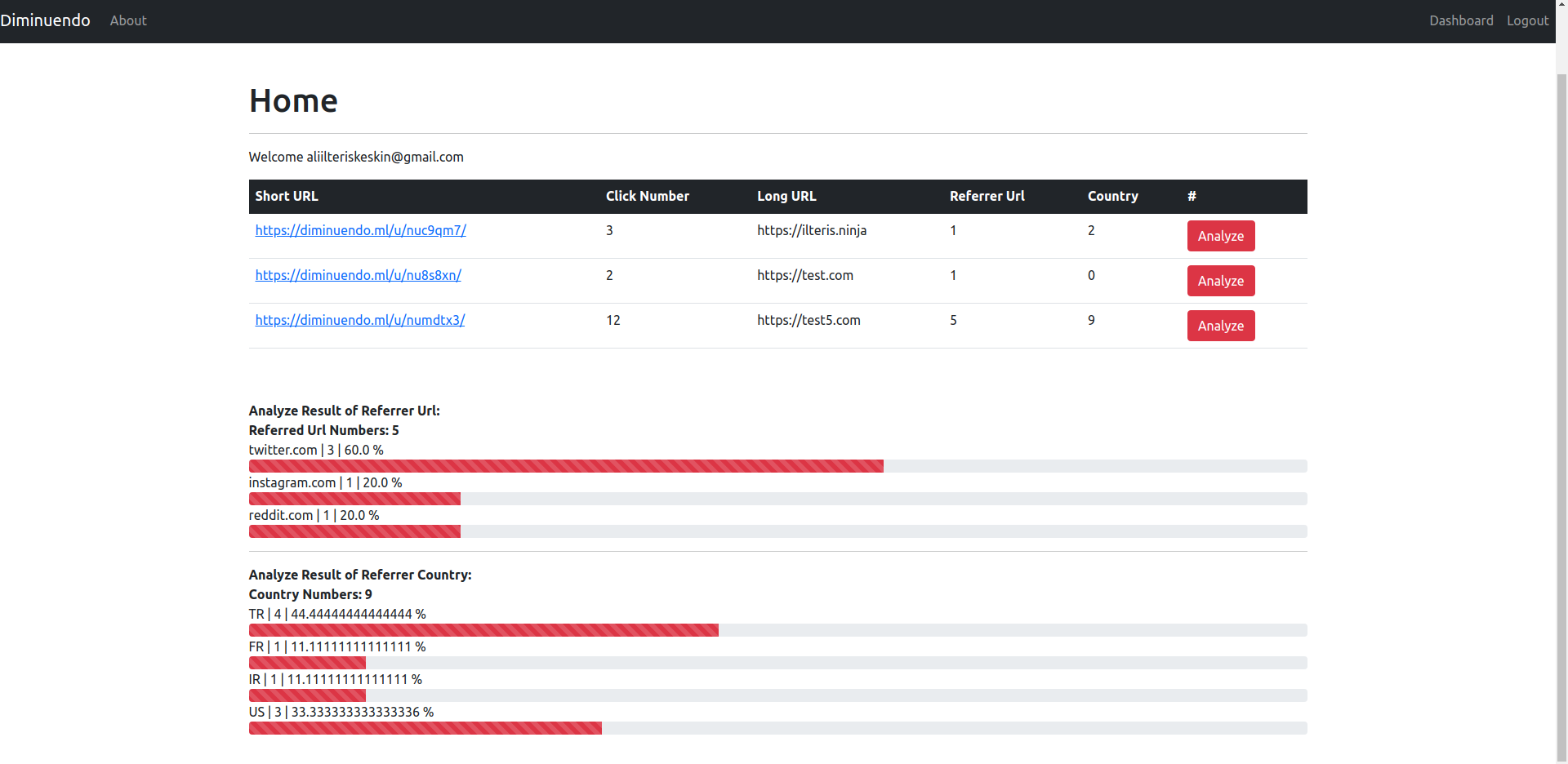Click the FR country progress bar
The image size is (1568, 764).
click(x=307, y=663)
